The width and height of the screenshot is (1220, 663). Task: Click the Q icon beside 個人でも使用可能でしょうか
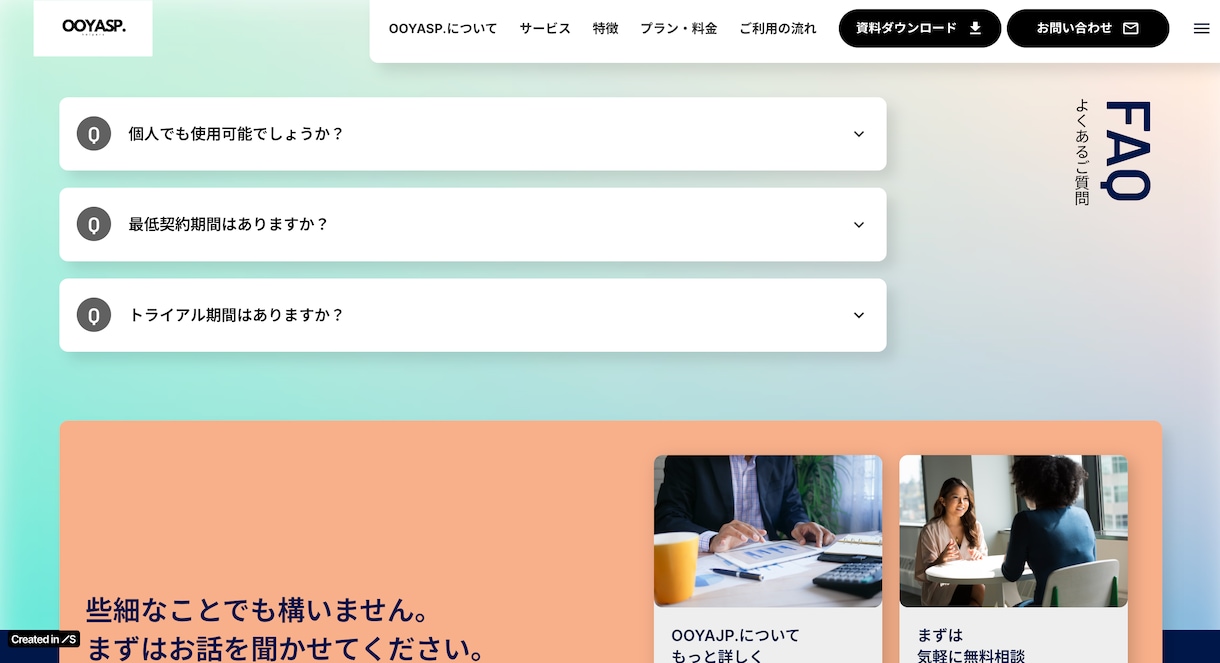click(x=94, y=134)
